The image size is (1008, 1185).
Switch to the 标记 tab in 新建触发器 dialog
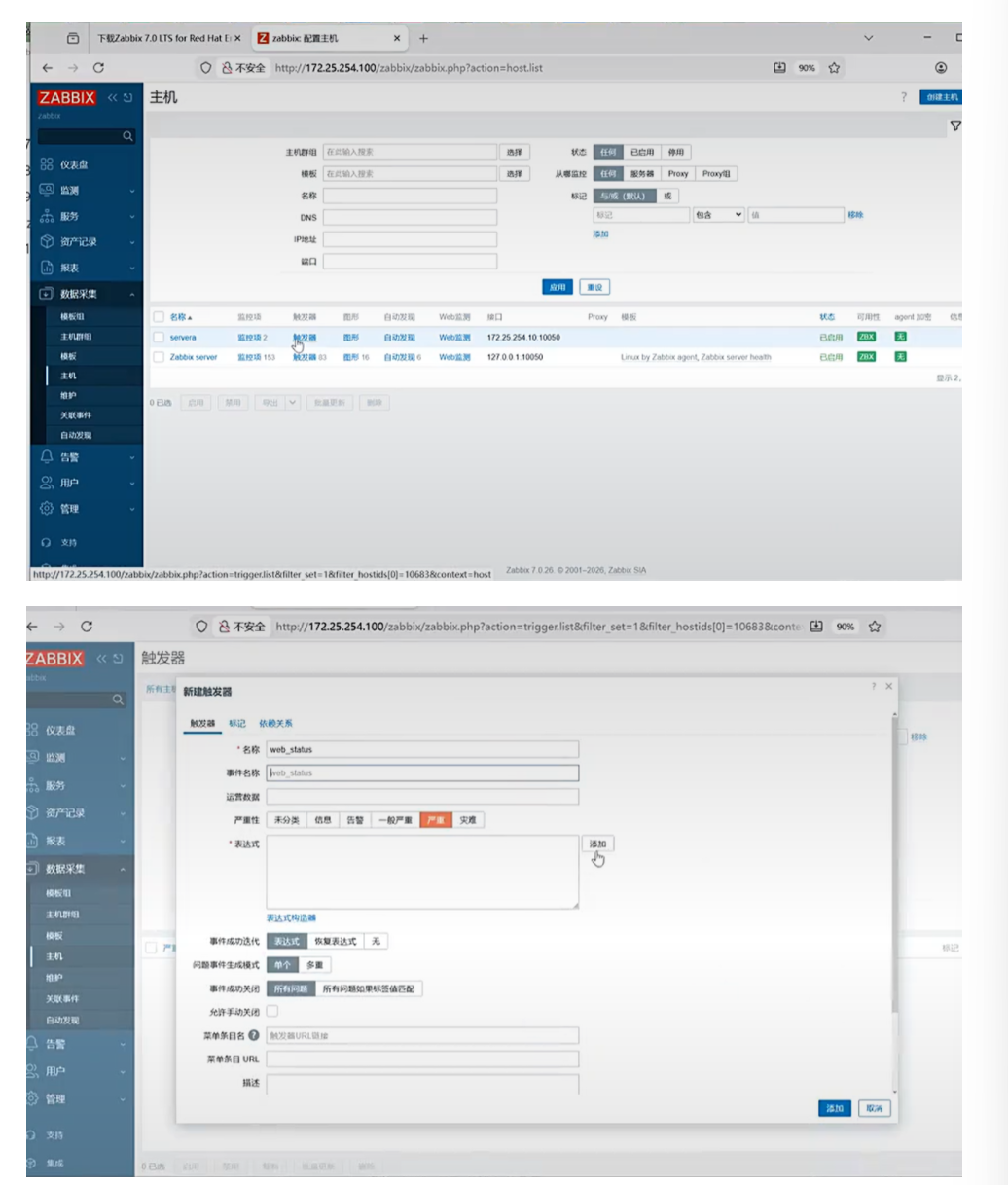pos(237,723)
